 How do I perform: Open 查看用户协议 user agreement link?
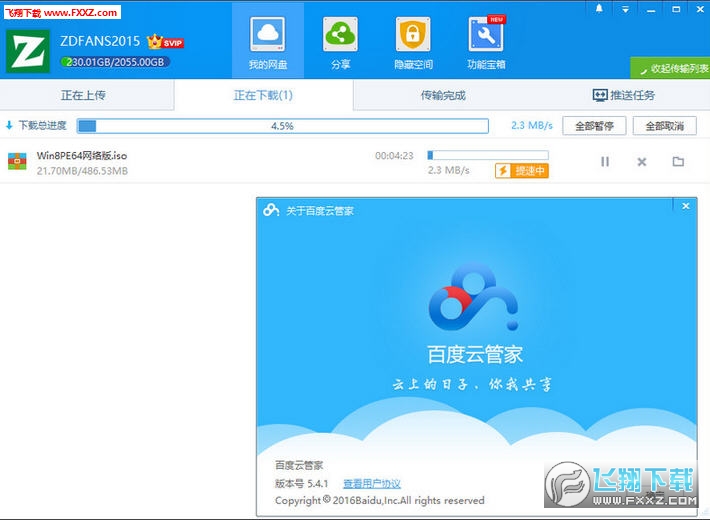pyautogui.click(x=371, y=483)
